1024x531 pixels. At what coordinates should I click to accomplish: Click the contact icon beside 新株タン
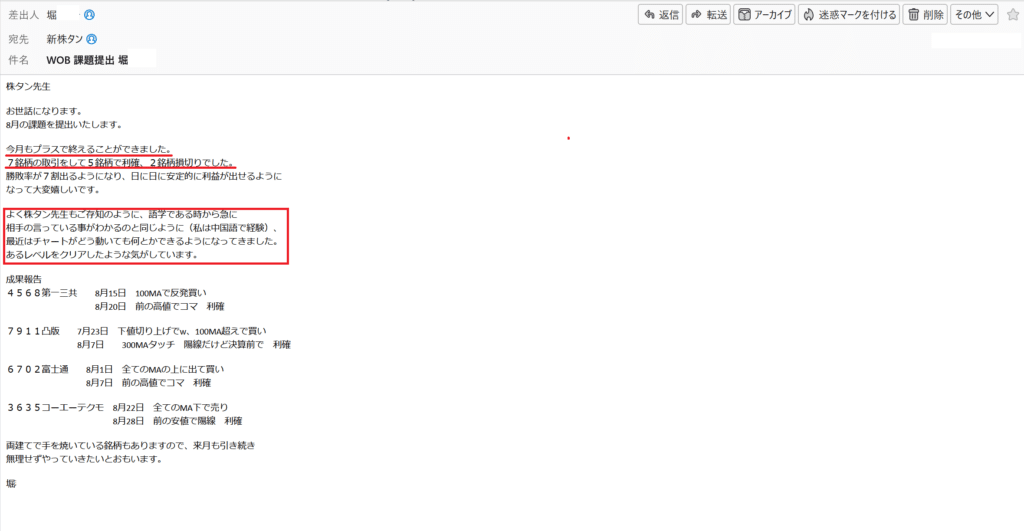[92, 39]
